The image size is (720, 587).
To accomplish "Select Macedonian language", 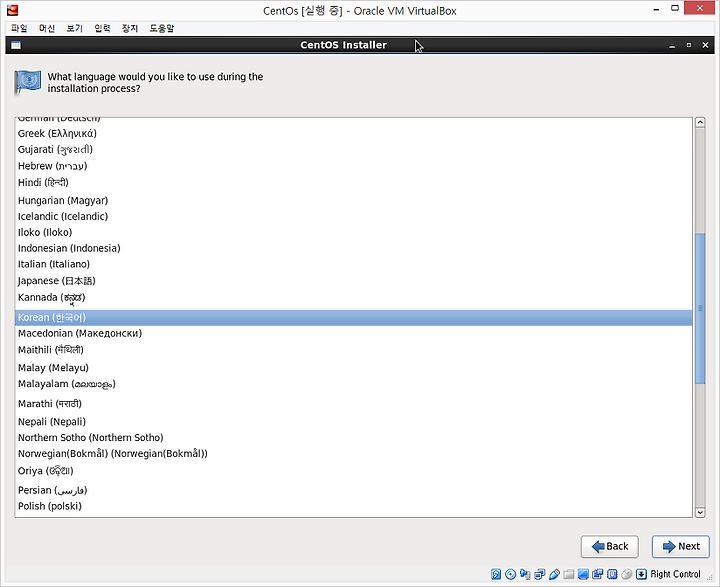I will coord(354,333).
